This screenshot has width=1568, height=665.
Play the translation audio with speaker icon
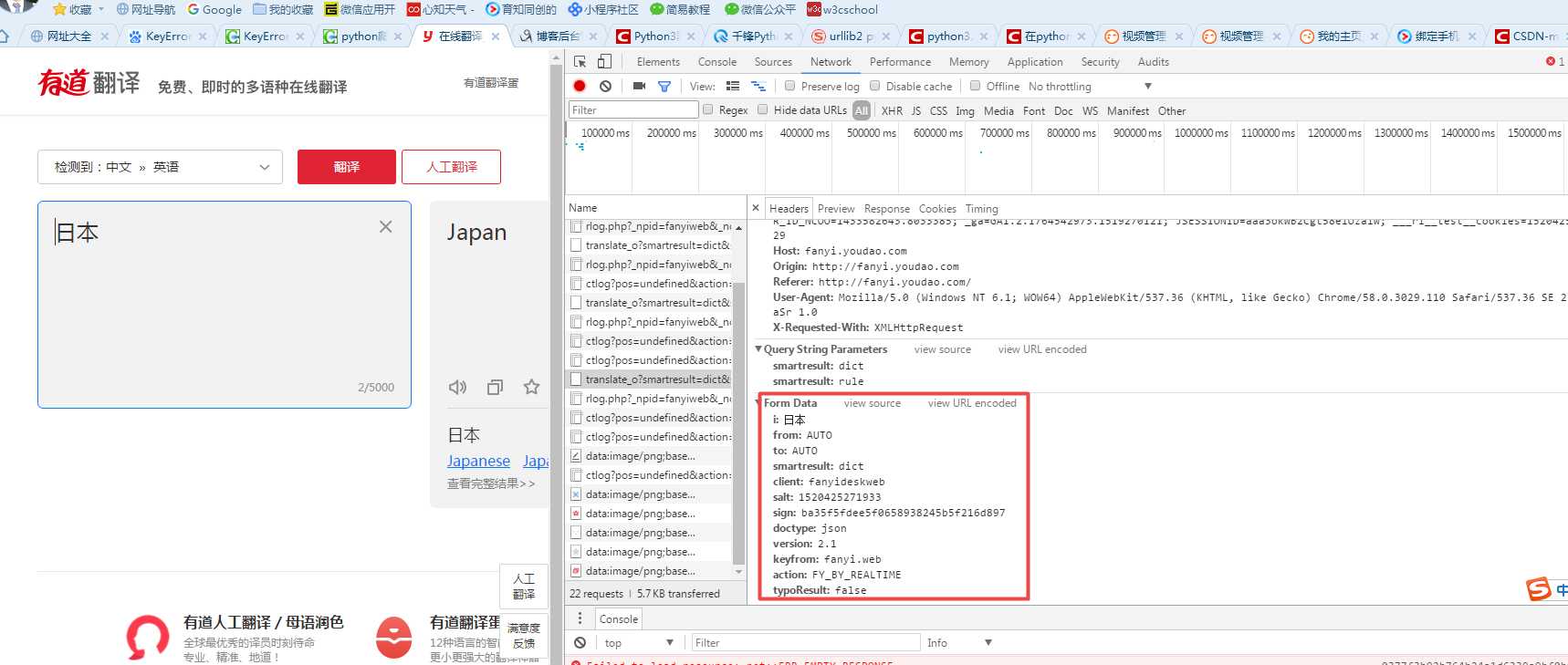[x=457, y=387]
